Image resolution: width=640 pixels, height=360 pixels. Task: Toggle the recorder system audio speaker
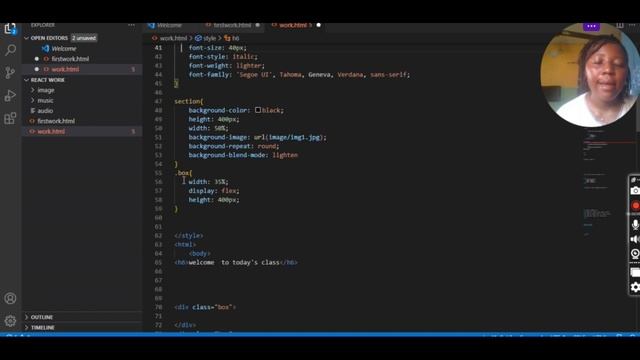[x=635, y=240]
